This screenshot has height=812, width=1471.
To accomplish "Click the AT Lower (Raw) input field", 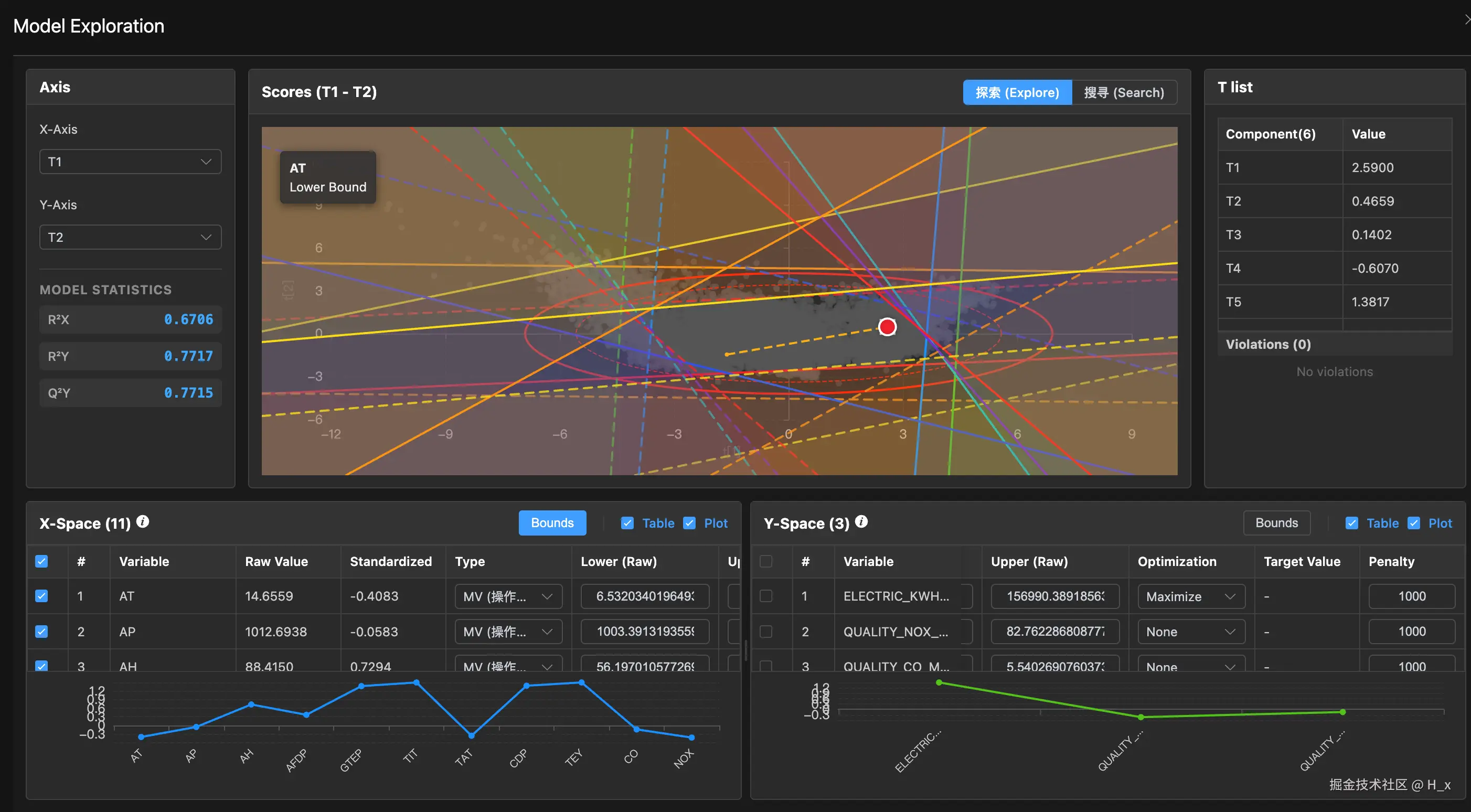I will coord(644,596).
